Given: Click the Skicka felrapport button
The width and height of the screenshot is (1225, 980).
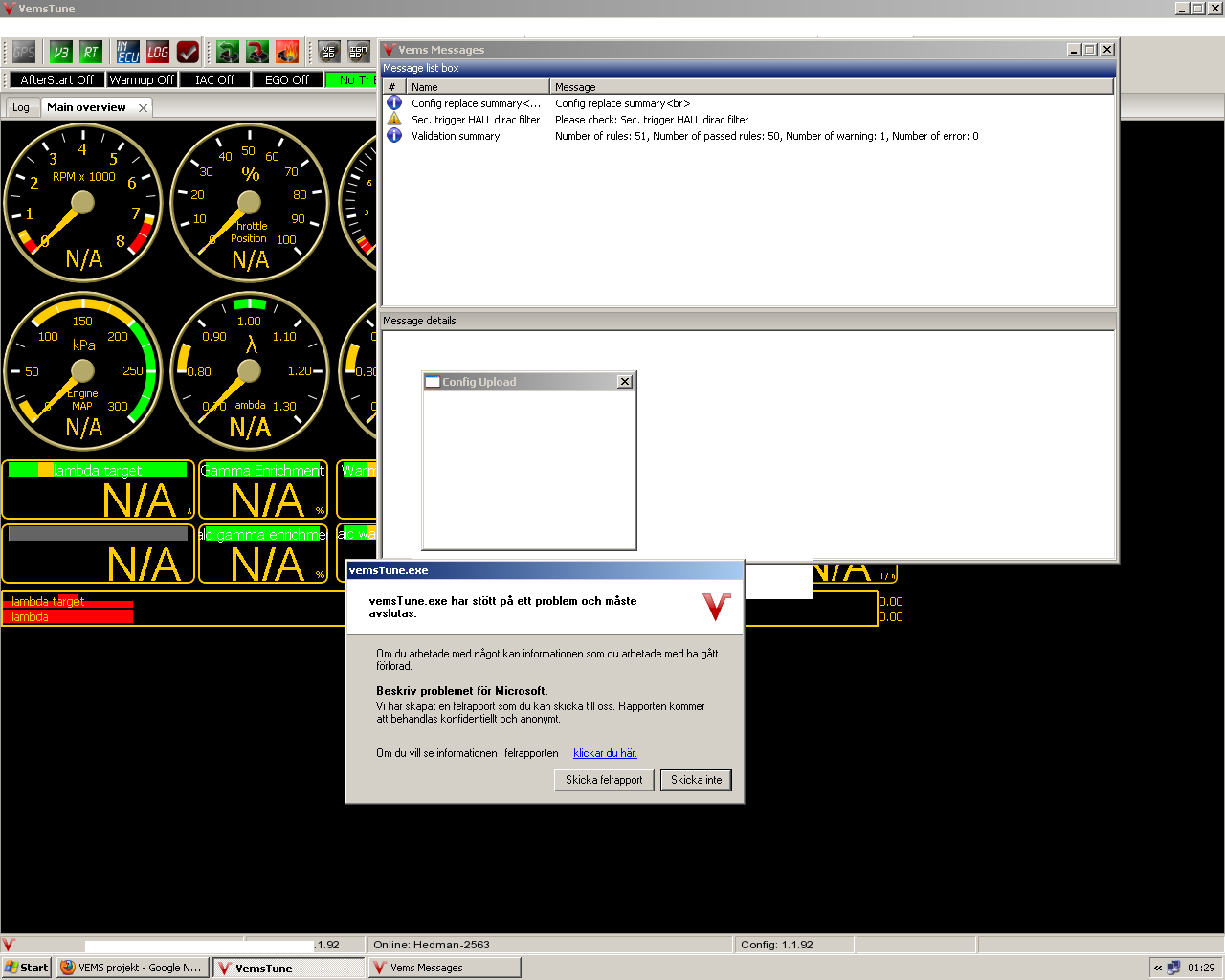Looking at the screenshot, I should coord(604,780).
